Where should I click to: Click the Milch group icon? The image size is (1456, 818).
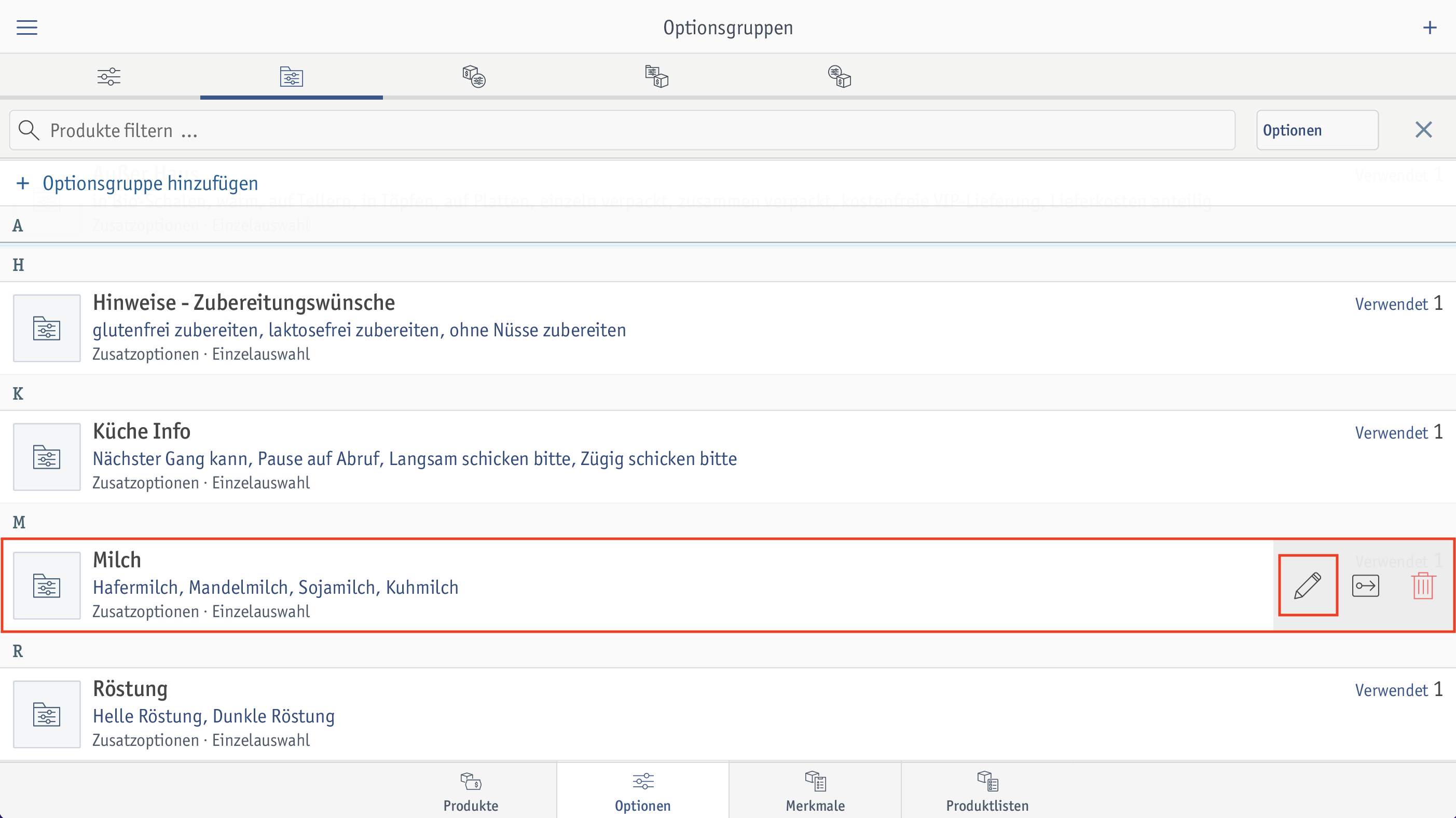47,585
